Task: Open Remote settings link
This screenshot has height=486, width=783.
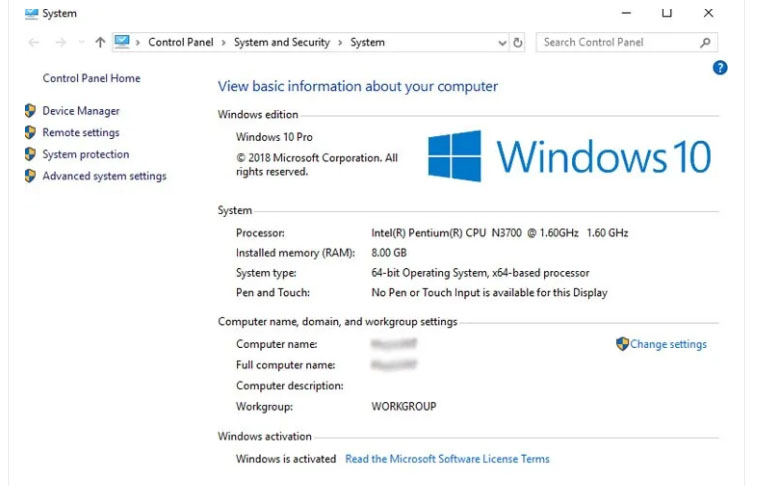Action: 81,132
